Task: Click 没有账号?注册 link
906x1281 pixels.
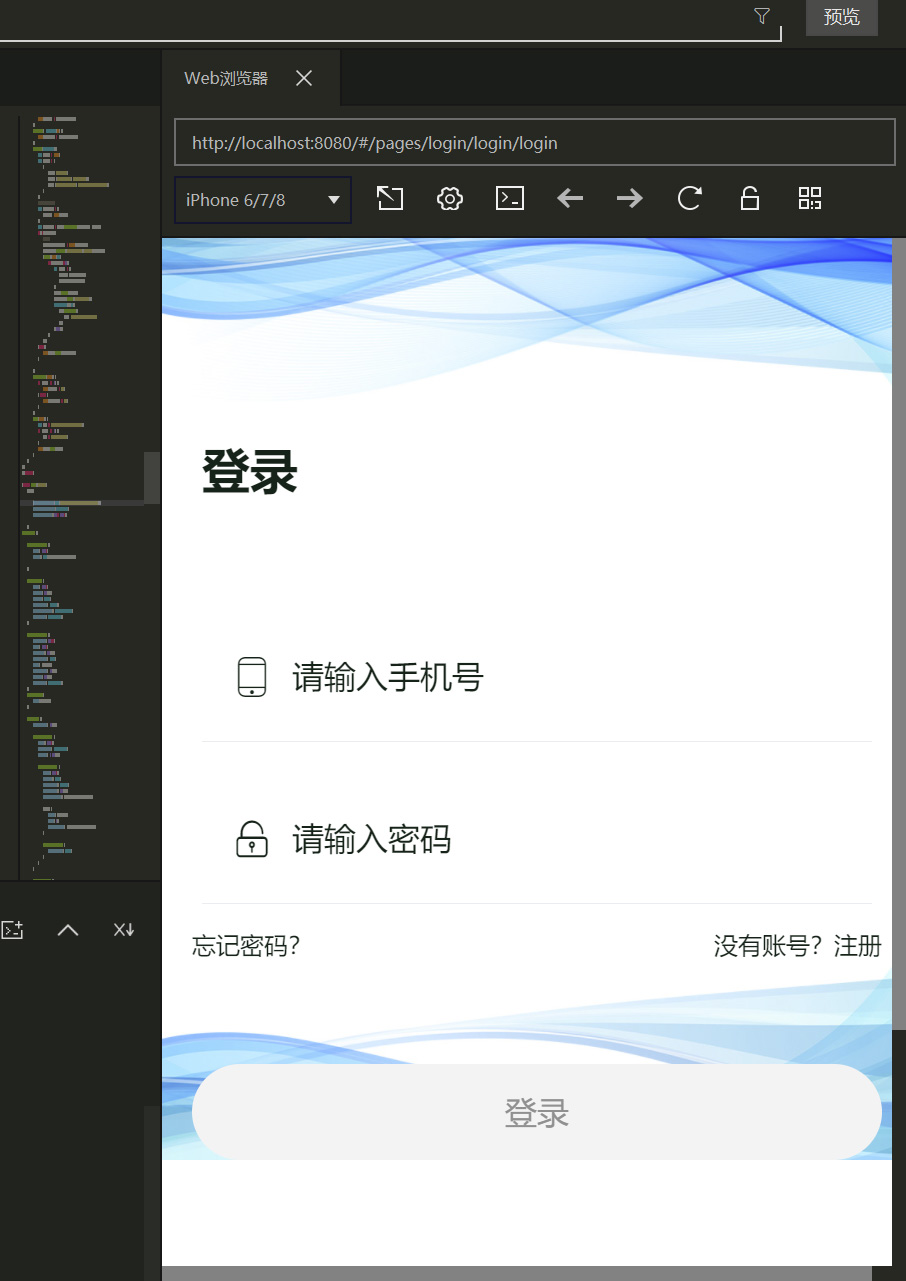Action: (797, 946)
